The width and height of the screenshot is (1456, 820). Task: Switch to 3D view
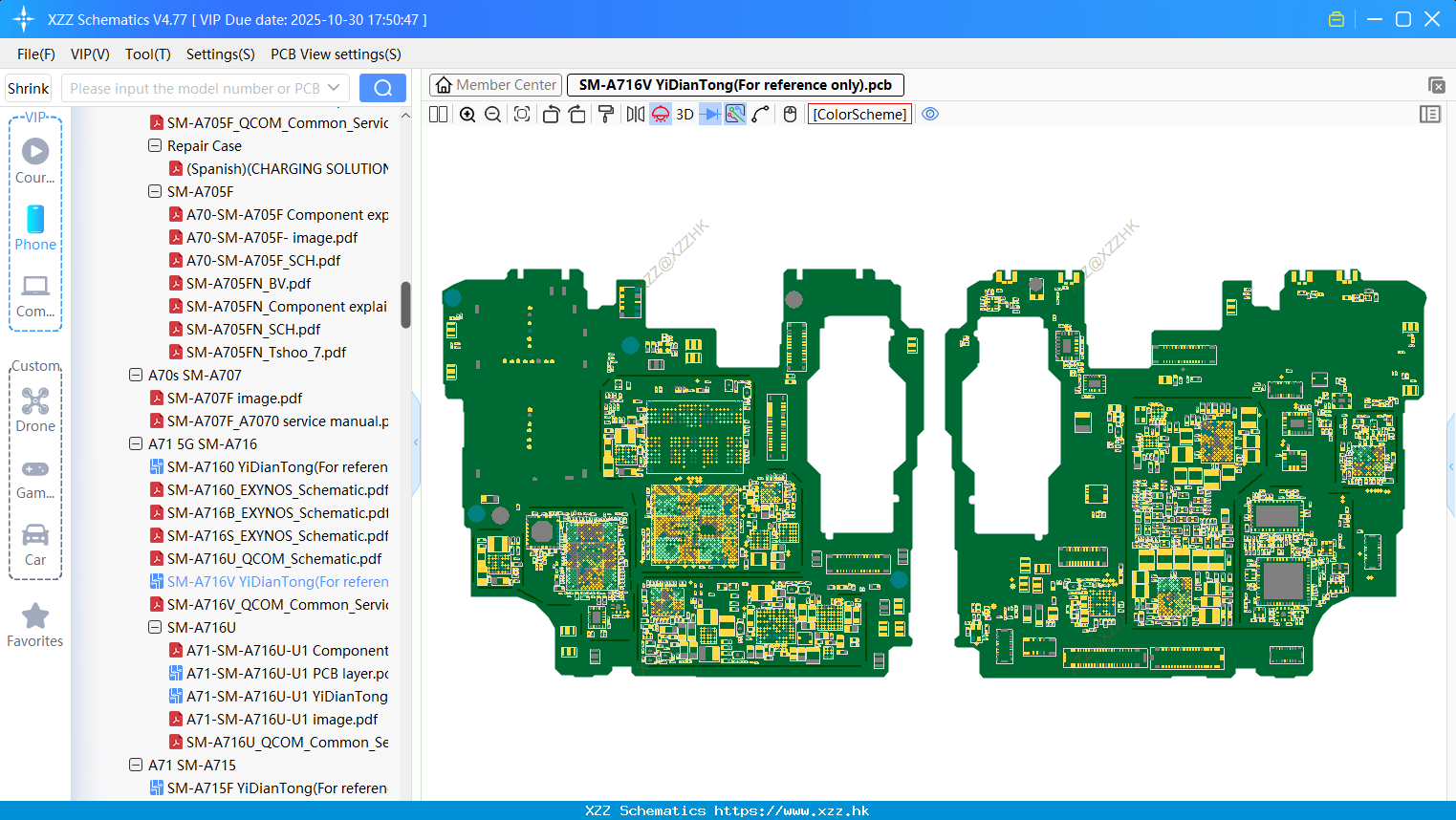pyautogui.click(x=685, y=115)
